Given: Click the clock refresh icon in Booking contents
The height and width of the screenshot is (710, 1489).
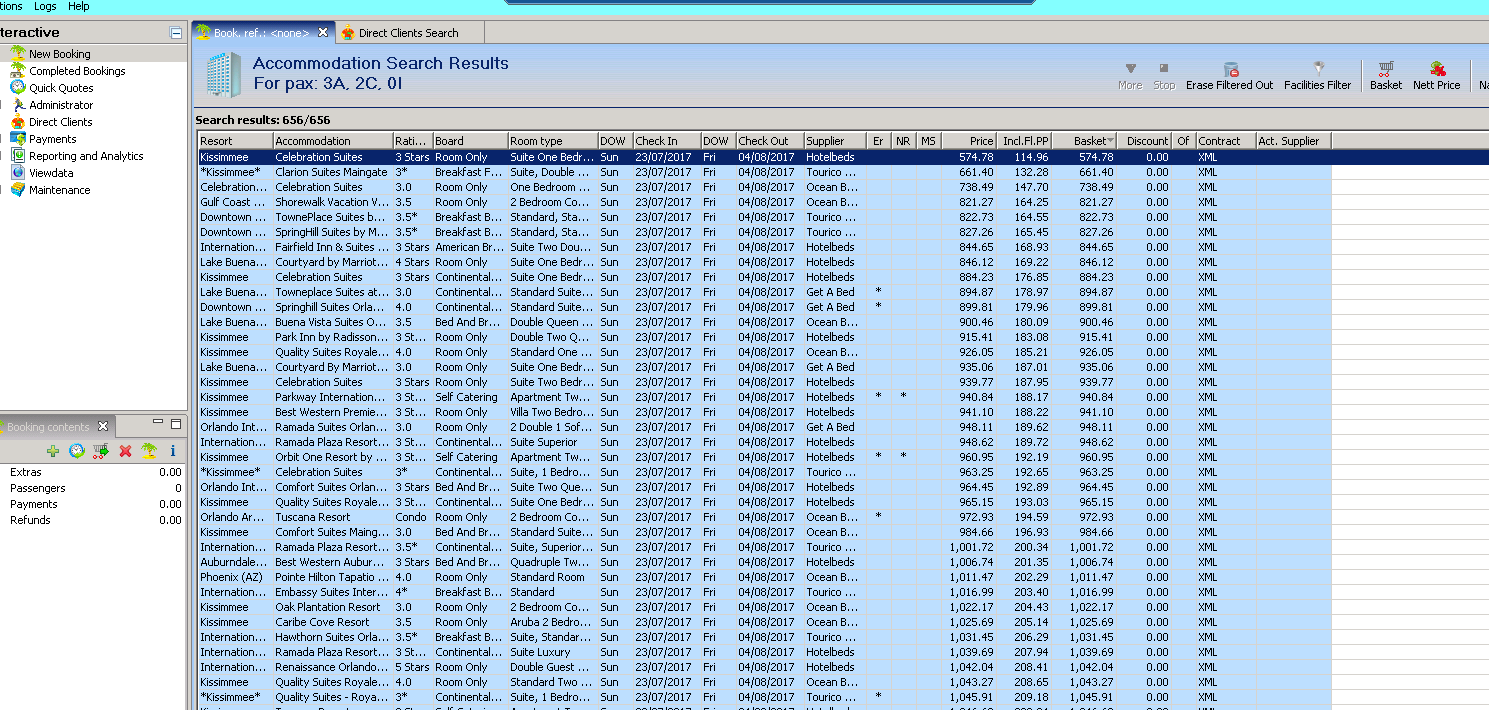Looking at the screenshot, I should pos(77,451).
